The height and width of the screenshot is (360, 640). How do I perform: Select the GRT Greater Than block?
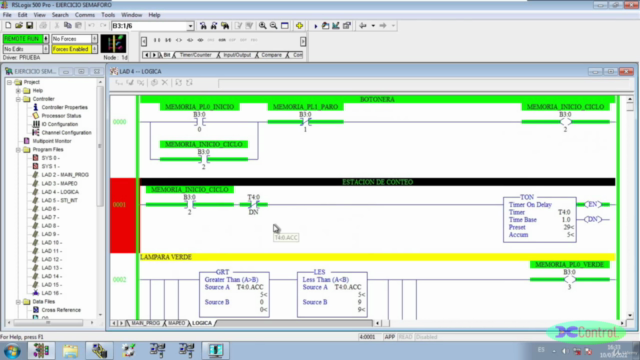tap(234, 294)
